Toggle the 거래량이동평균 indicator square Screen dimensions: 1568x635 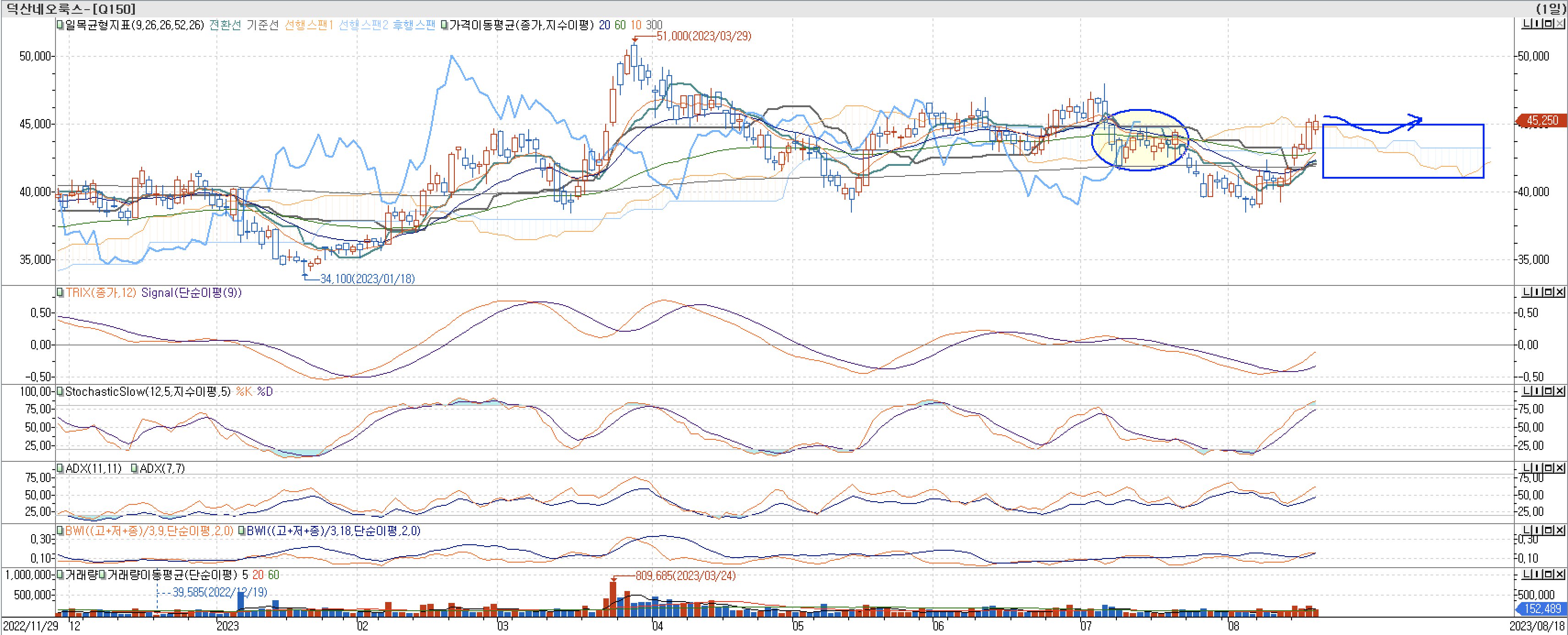click(103, 575)
